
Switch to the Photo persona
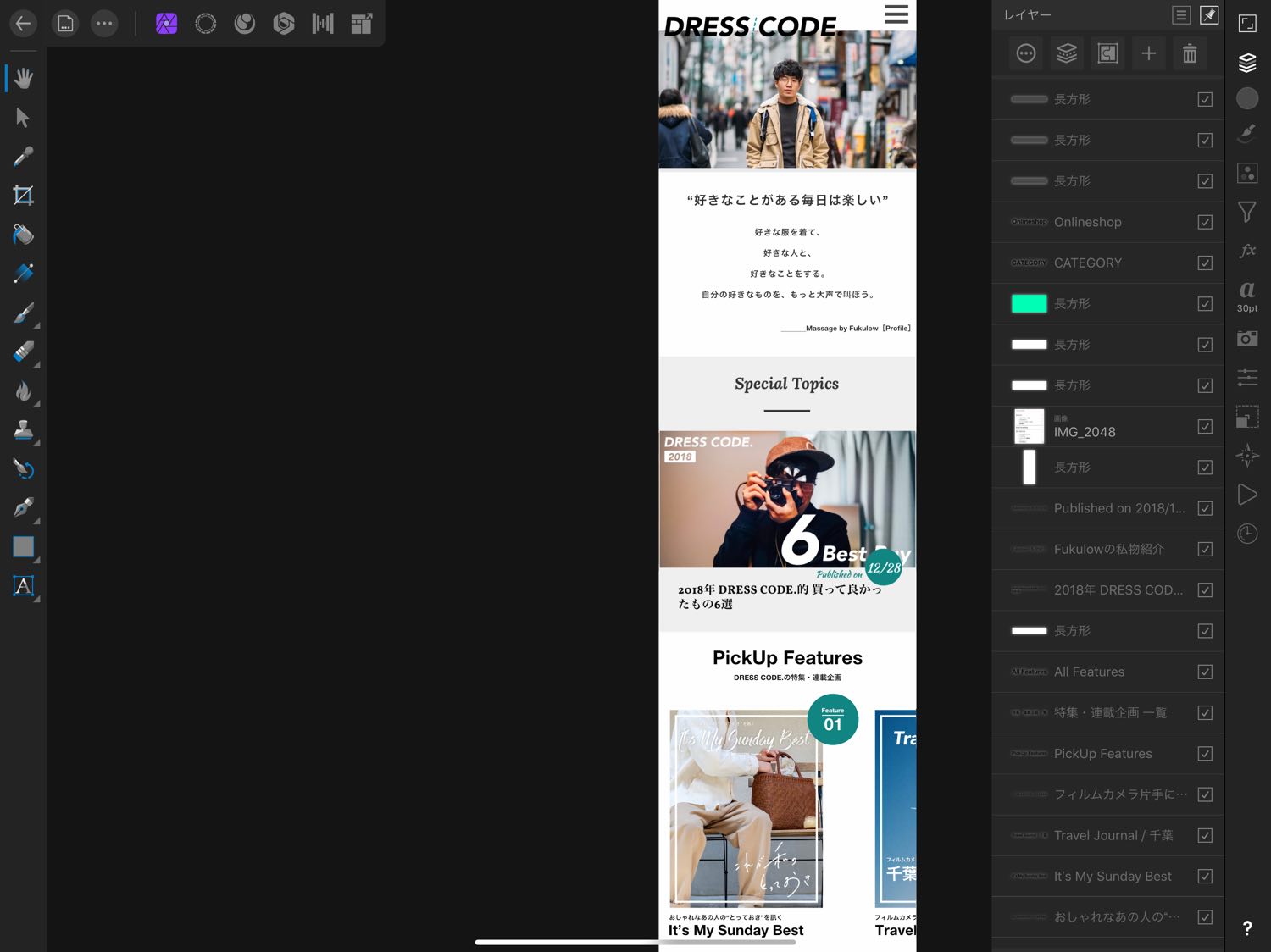click(x=167, y=24)
